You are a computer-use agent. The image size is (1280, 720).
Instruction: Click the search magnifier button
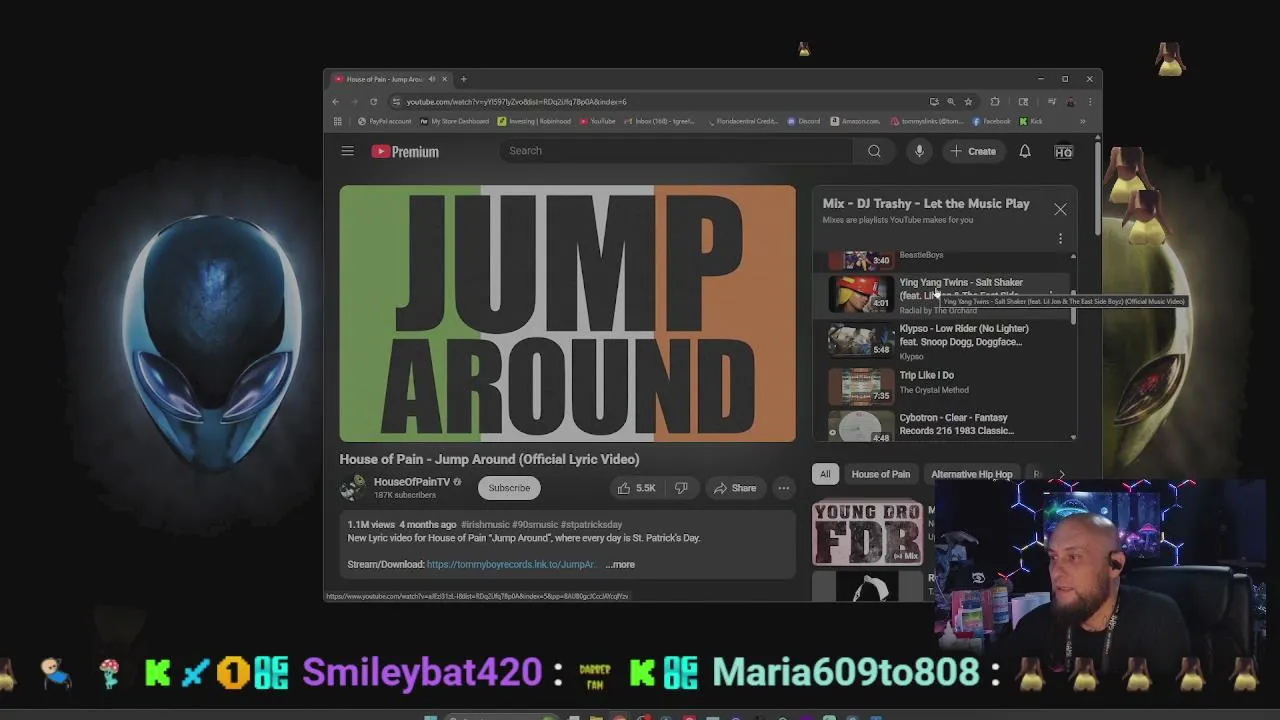click(x=874, y=151)
